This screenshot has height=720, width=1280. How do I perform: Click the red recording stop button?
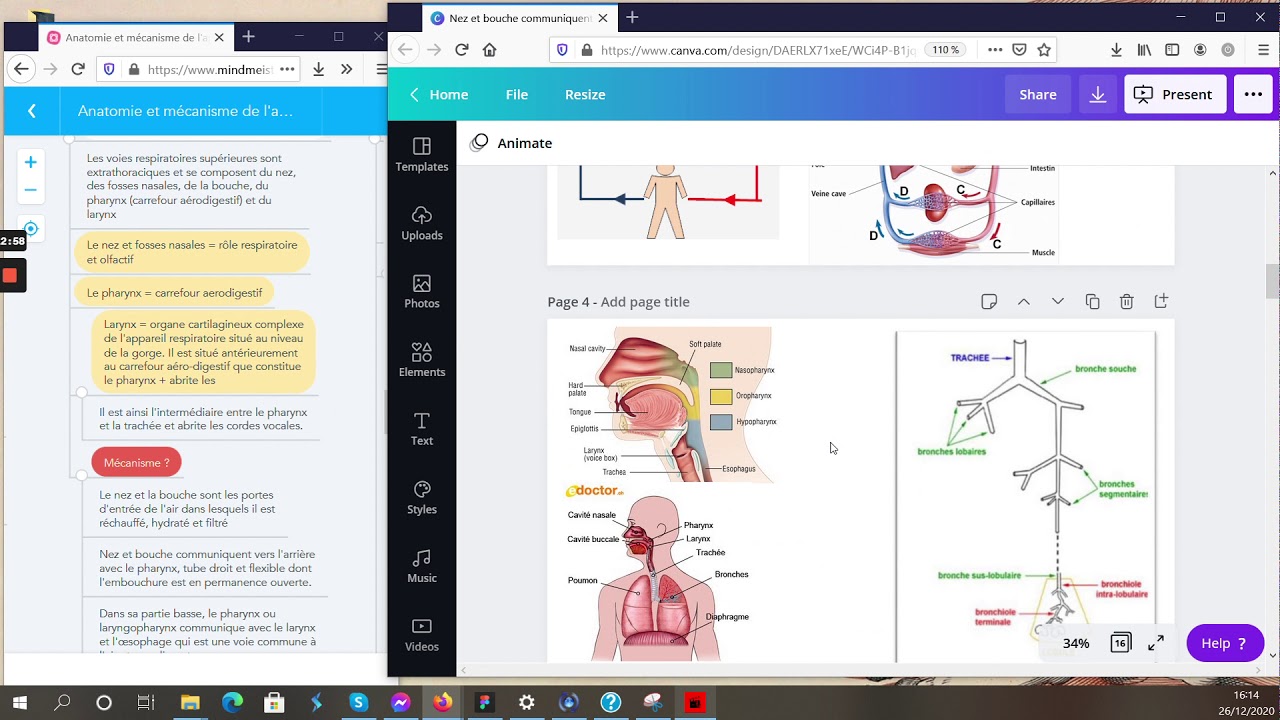point(10,275)
